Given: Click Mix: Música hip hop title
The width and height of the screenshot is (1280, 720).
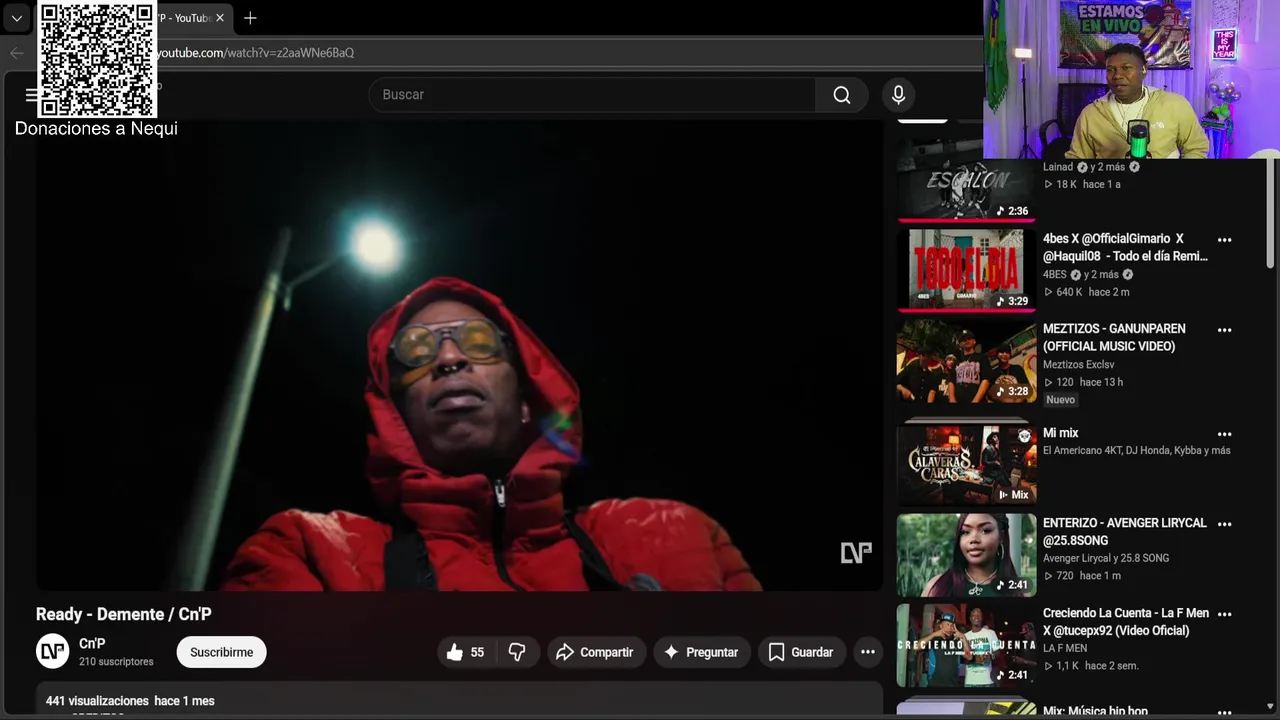Looking at the screenshot, I should (x=1095, y=712).
